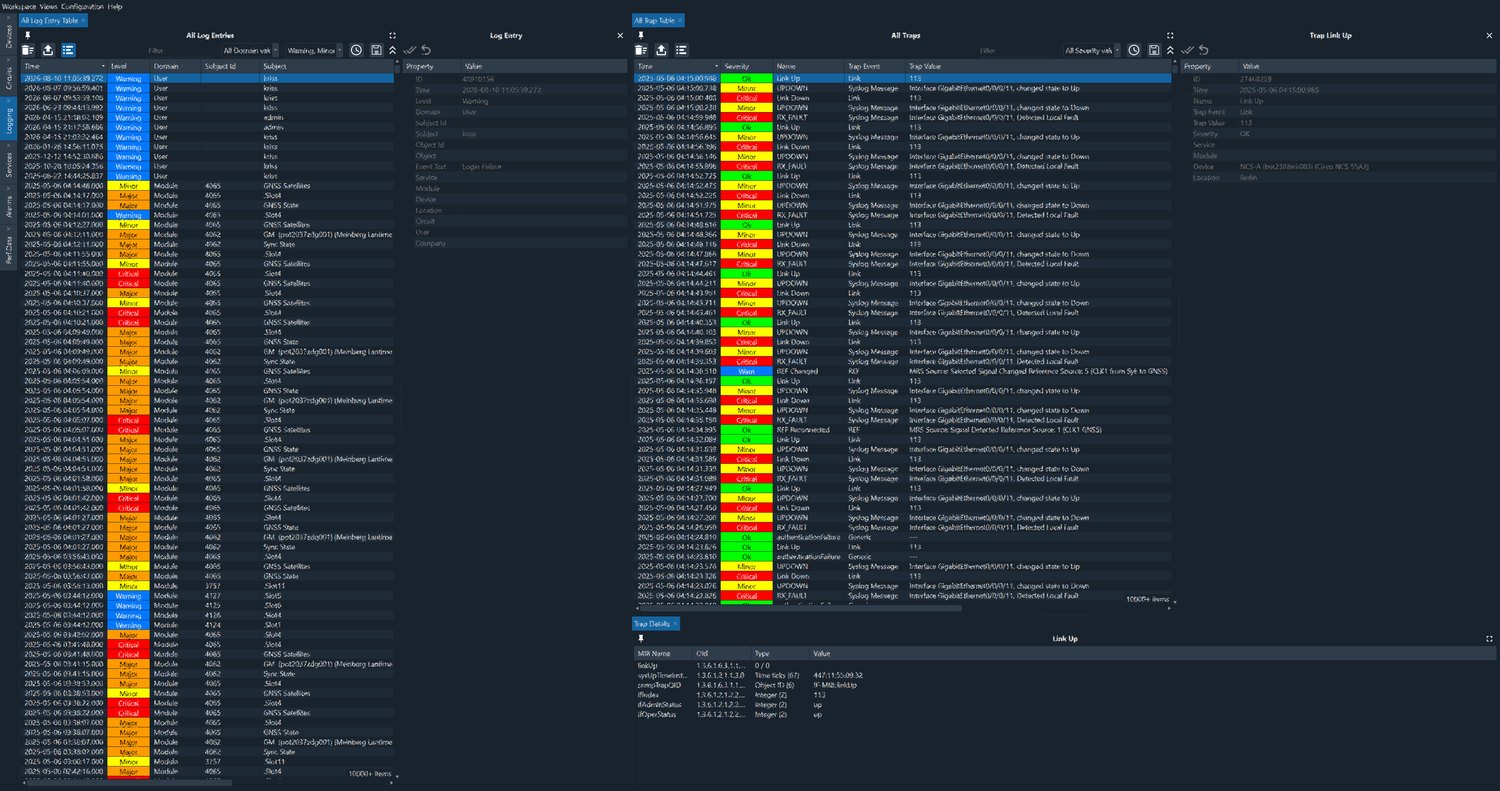Toggle the list view icon in All Traps

coord(682,50)
